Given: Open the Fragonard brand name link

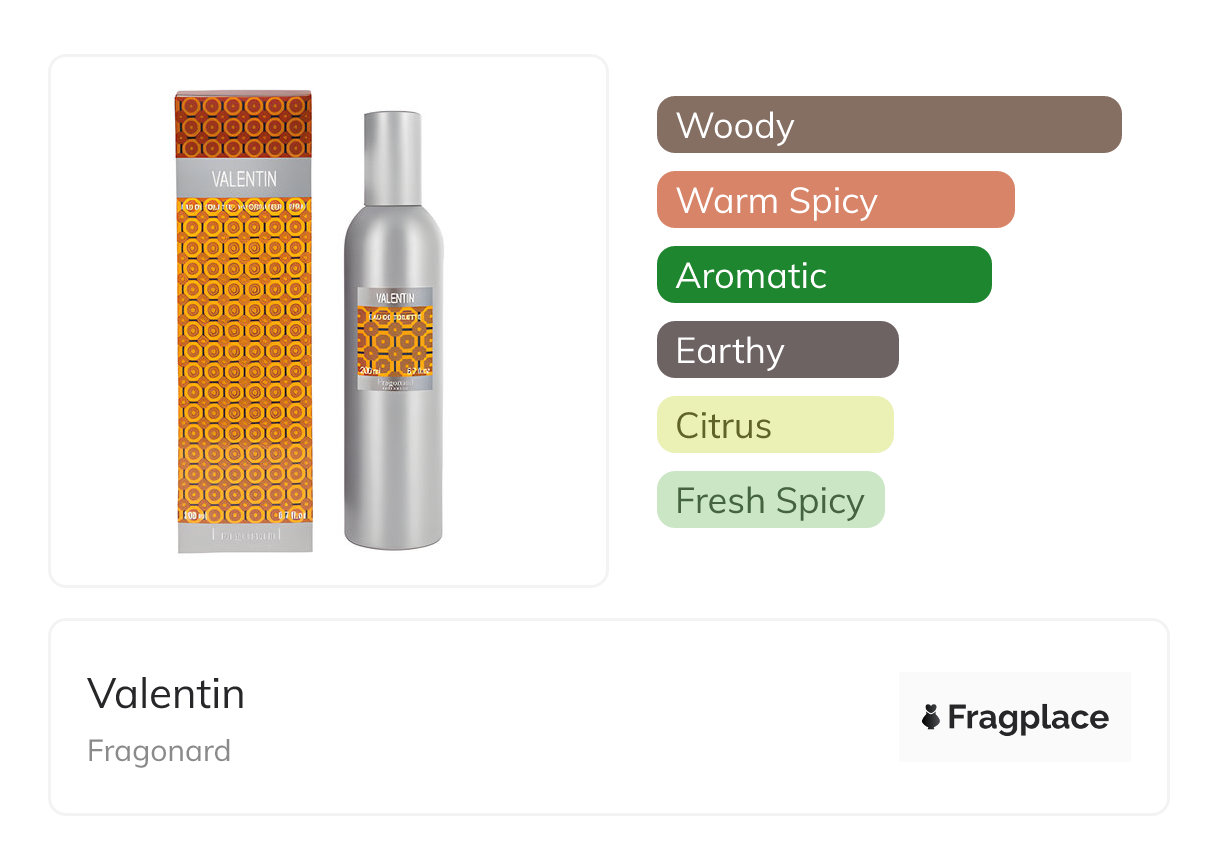Looking at the screenshot, I should pos(159,750).
